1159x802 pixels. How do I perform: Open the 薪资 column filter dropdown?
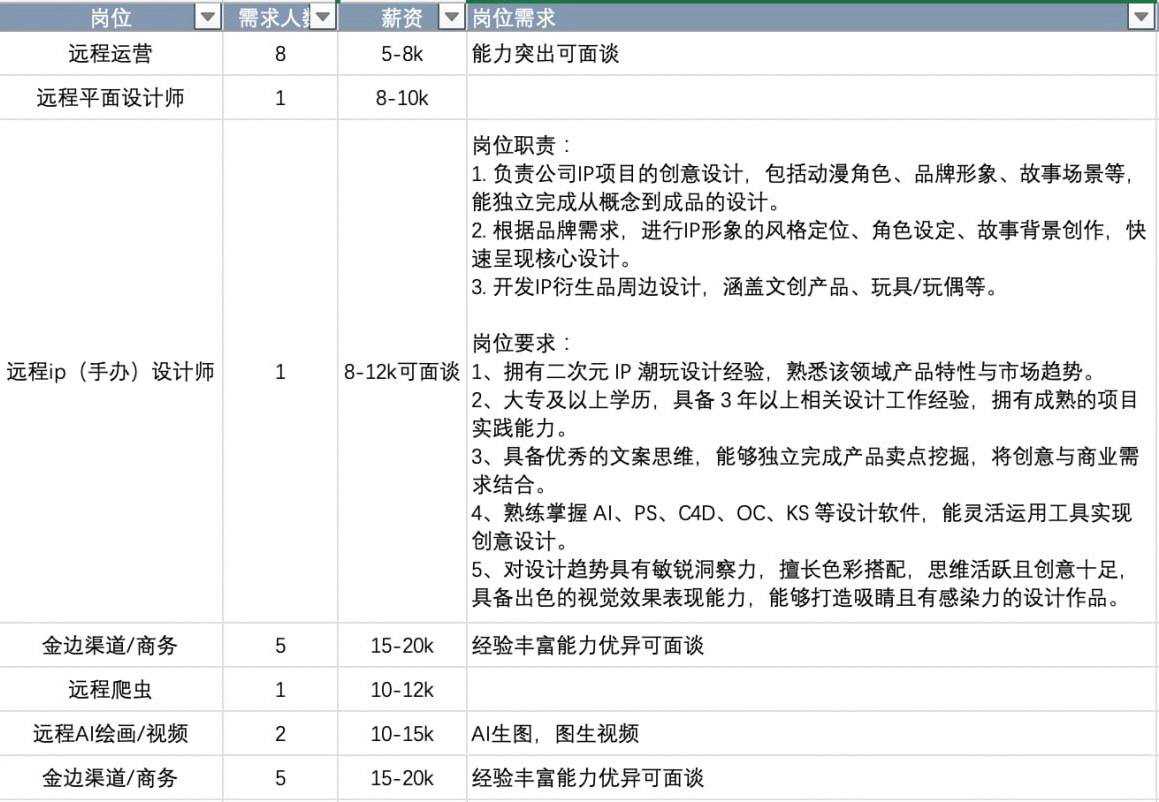pyautogui.click(x=452, y=17)
